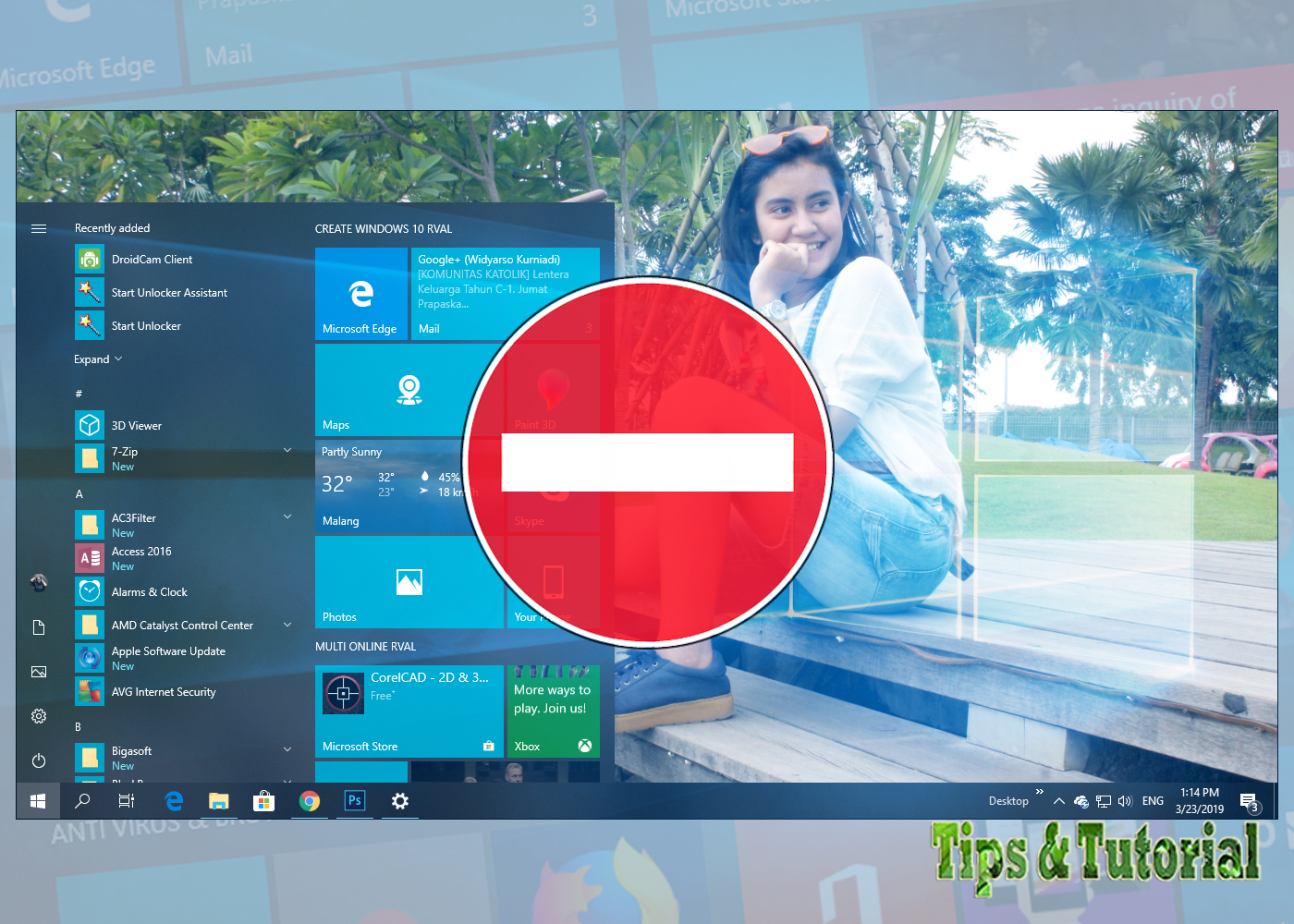The image size is (1294, 924).
Task: Open the Xbox tile
Action: (554, 711)
